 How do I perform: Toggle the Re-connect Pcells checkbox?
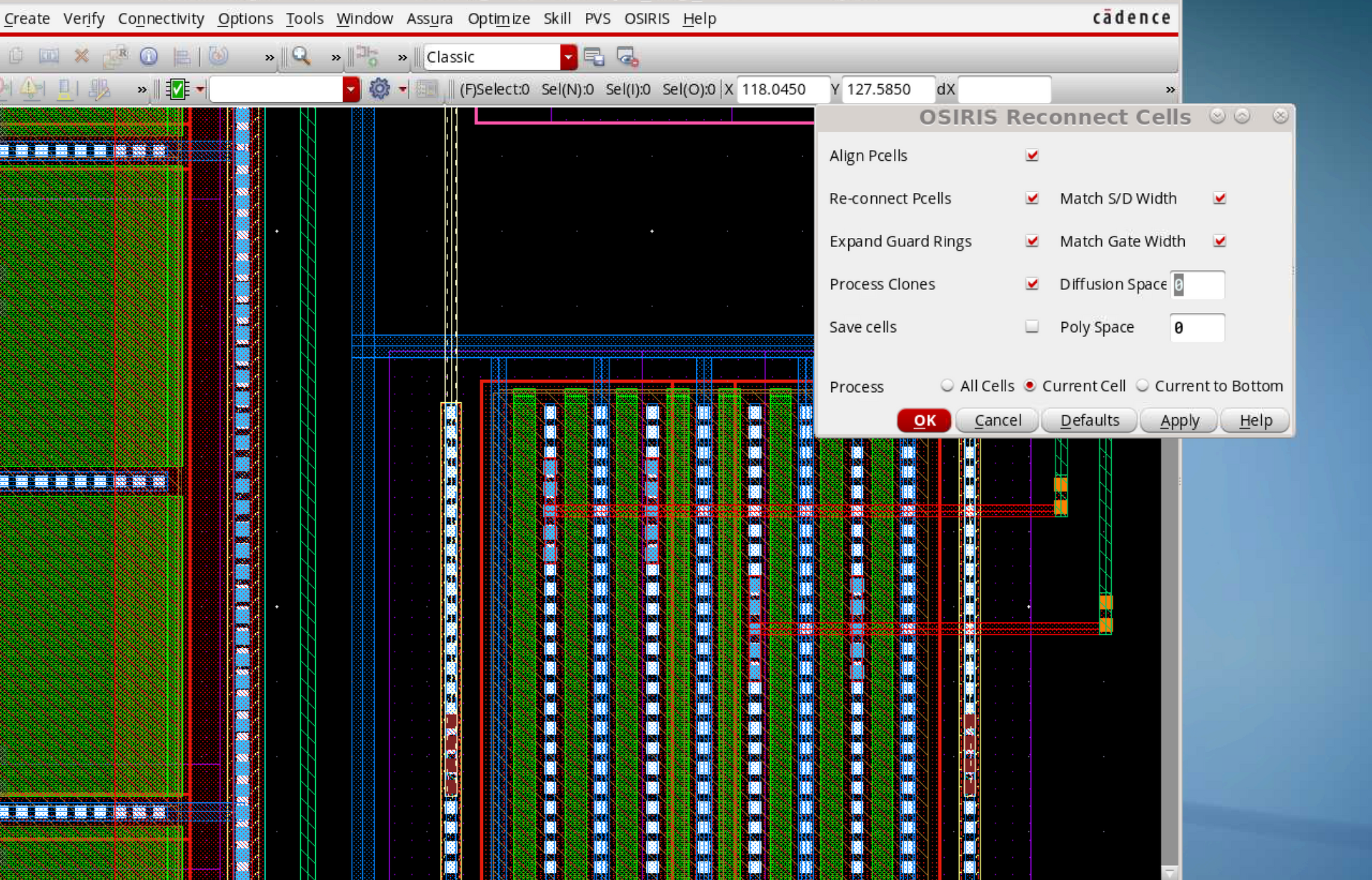coord(1032,198)
